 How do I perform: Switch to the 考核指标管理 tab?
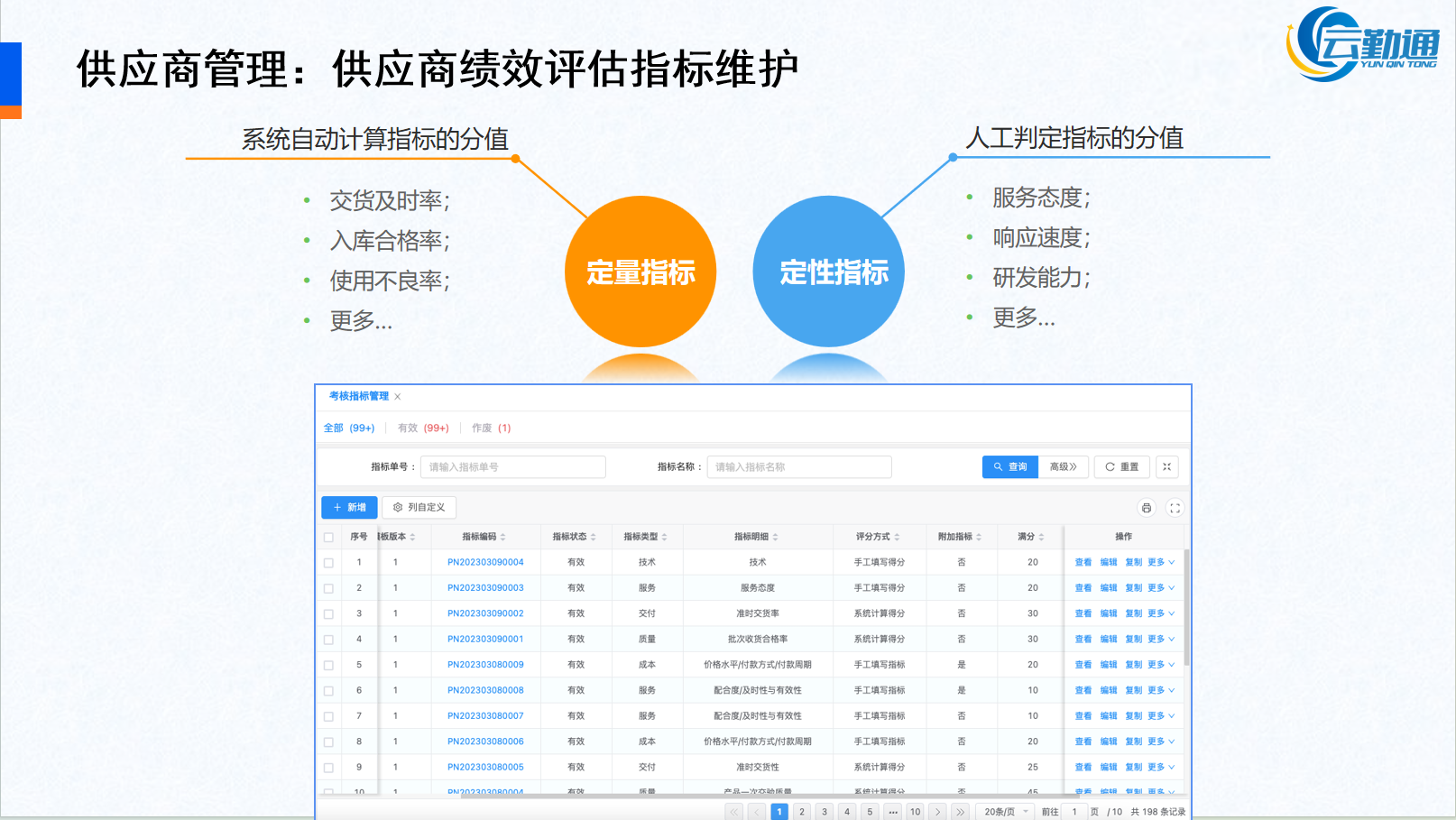coord(359,396)
